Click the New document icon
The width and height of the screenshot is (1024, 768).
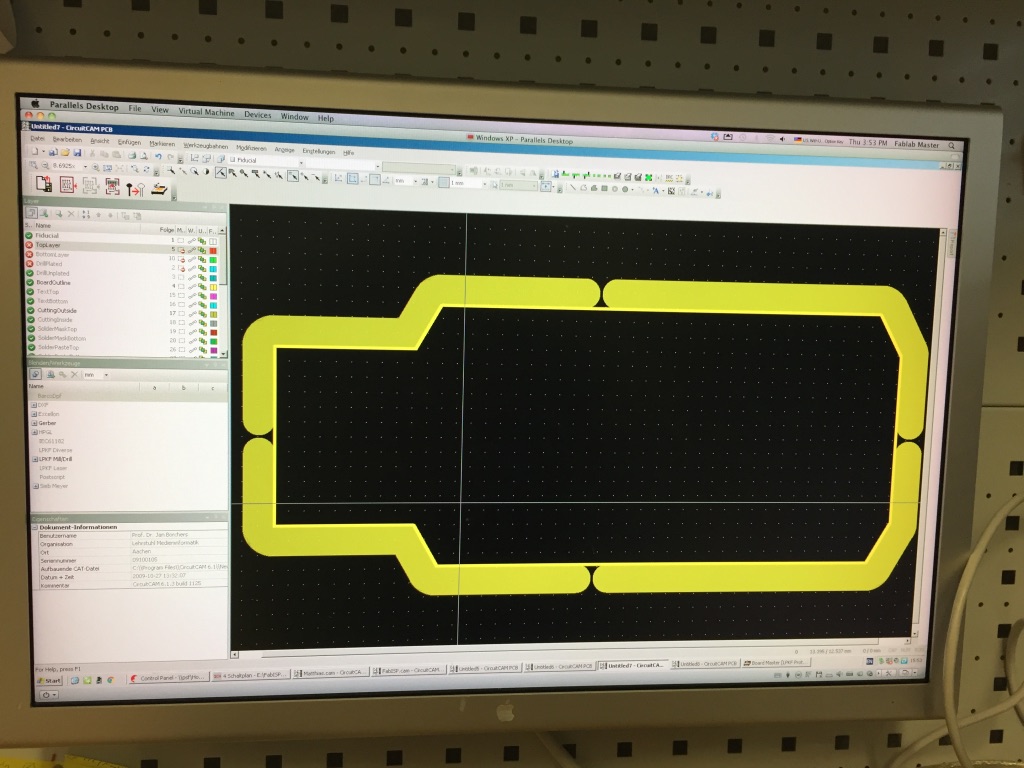tap(35, 151)
